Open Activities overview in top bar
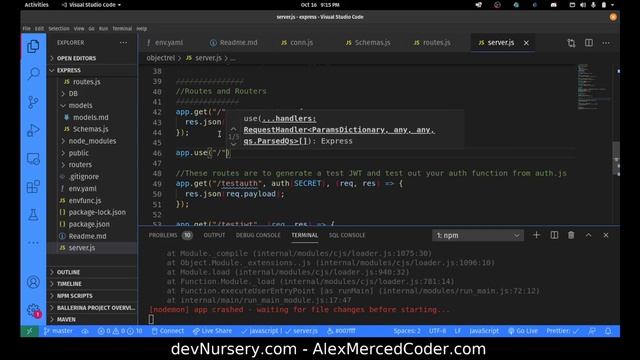 tap(36, 5)
